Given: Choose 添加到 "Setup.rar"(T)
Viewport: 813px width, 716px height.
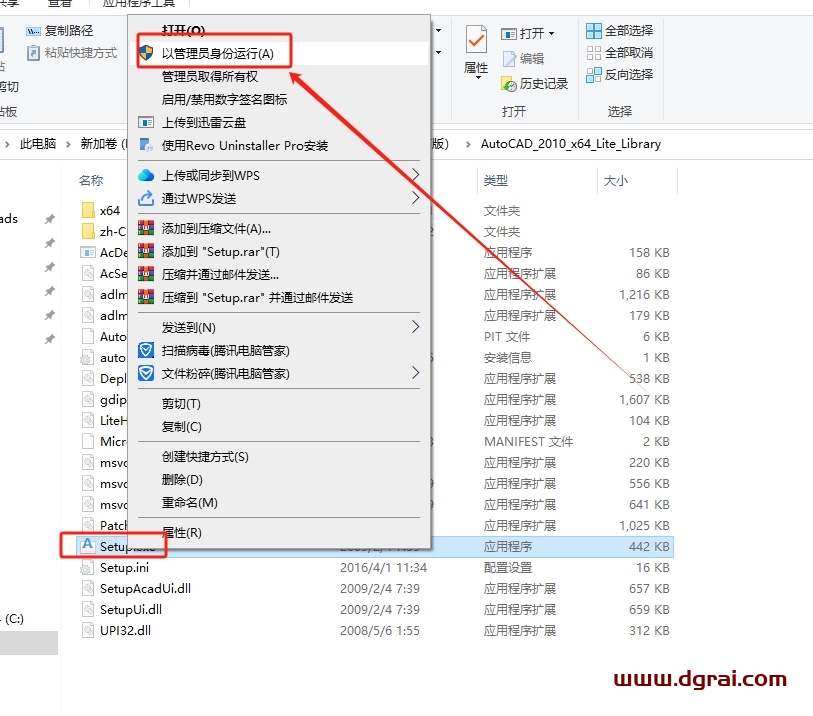Looking at the screenshot, I should coord(220,252).
